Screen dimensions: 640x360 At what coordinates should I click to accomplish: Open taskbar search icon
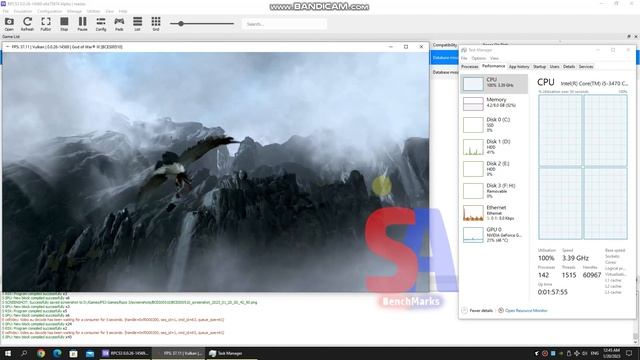[24, 353]
